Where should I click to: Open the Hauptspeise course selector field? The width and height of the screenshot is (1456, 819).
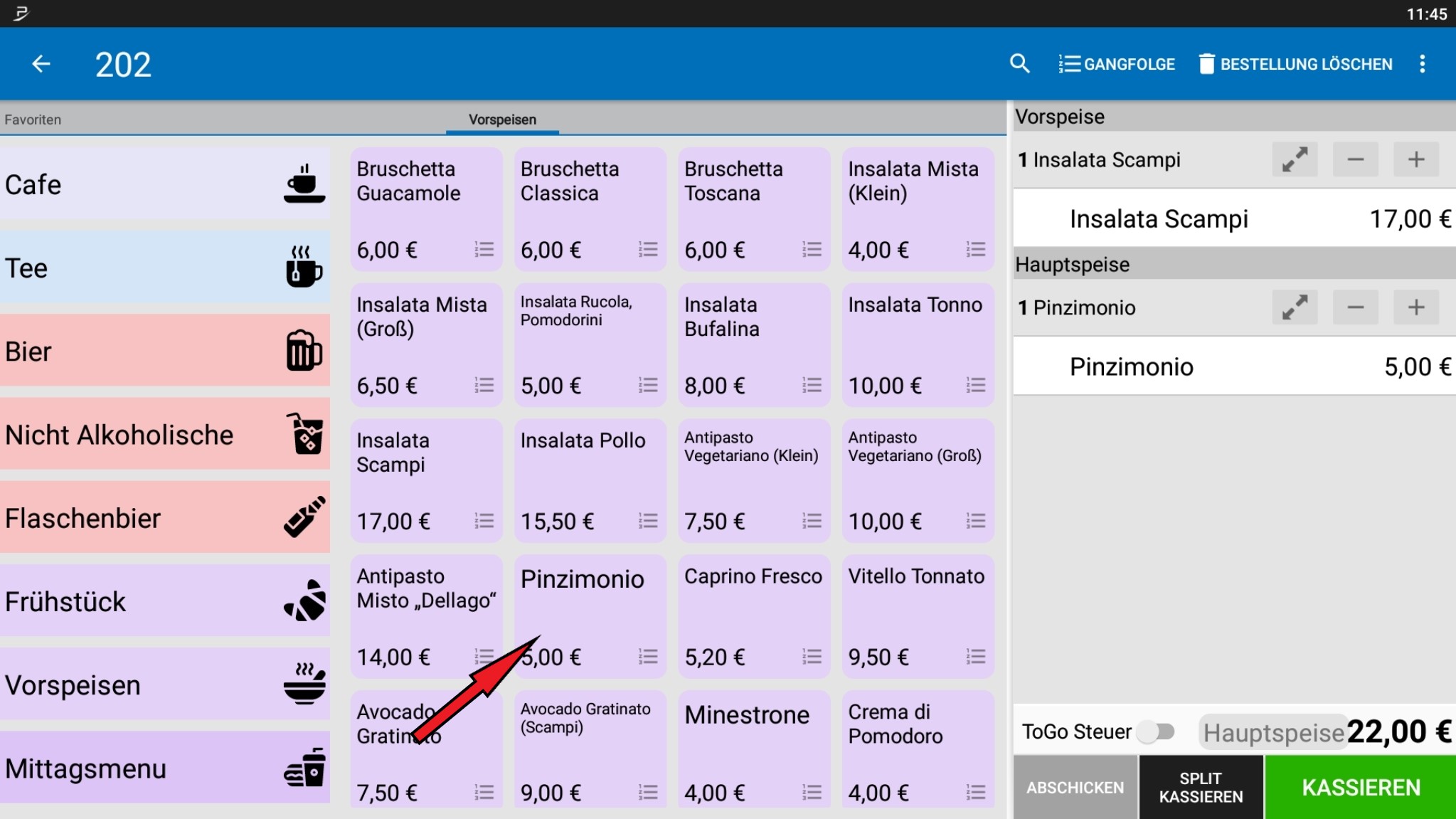pyautogui.click(x=1272, y=731)
